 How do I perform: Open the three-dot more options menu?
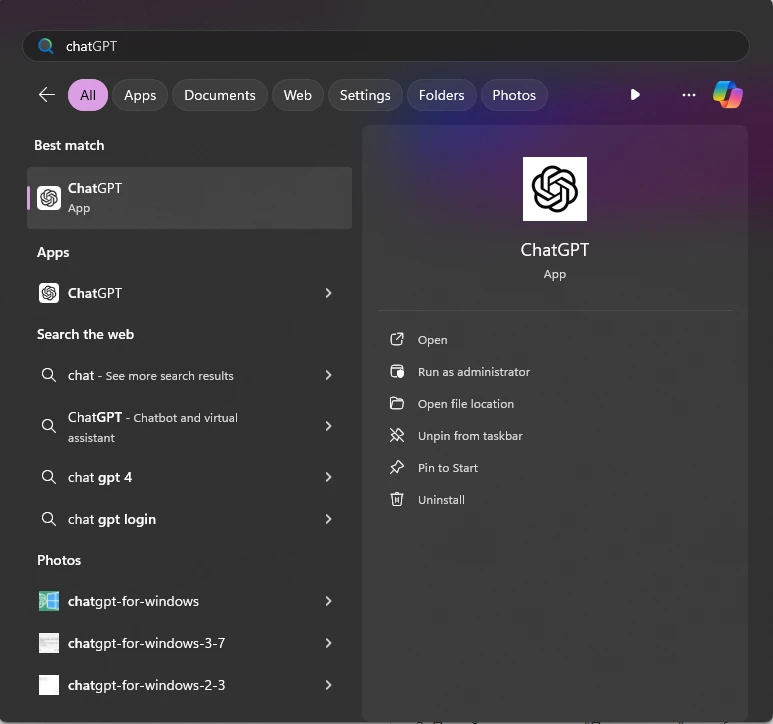pos(689,95)
